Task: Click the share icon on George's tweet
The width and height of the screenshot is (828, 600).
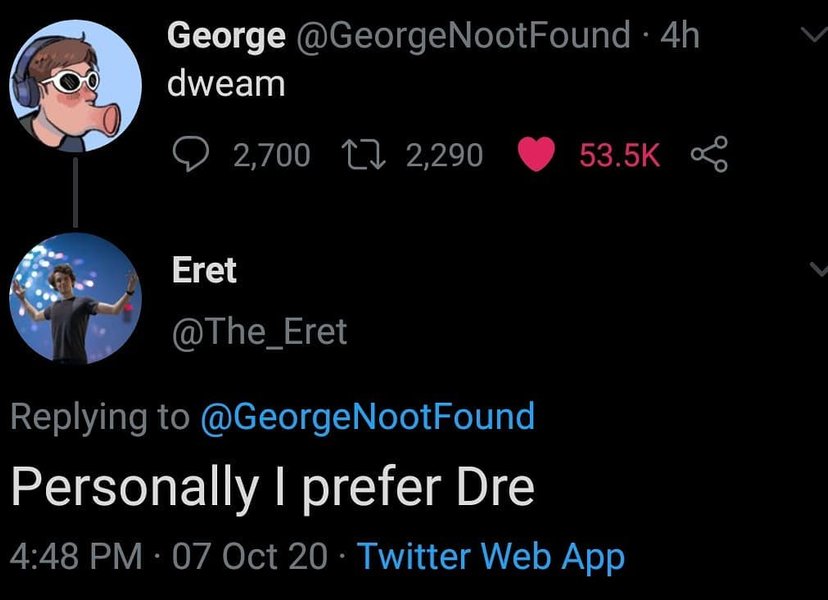Action: click(x=710, y=154)
